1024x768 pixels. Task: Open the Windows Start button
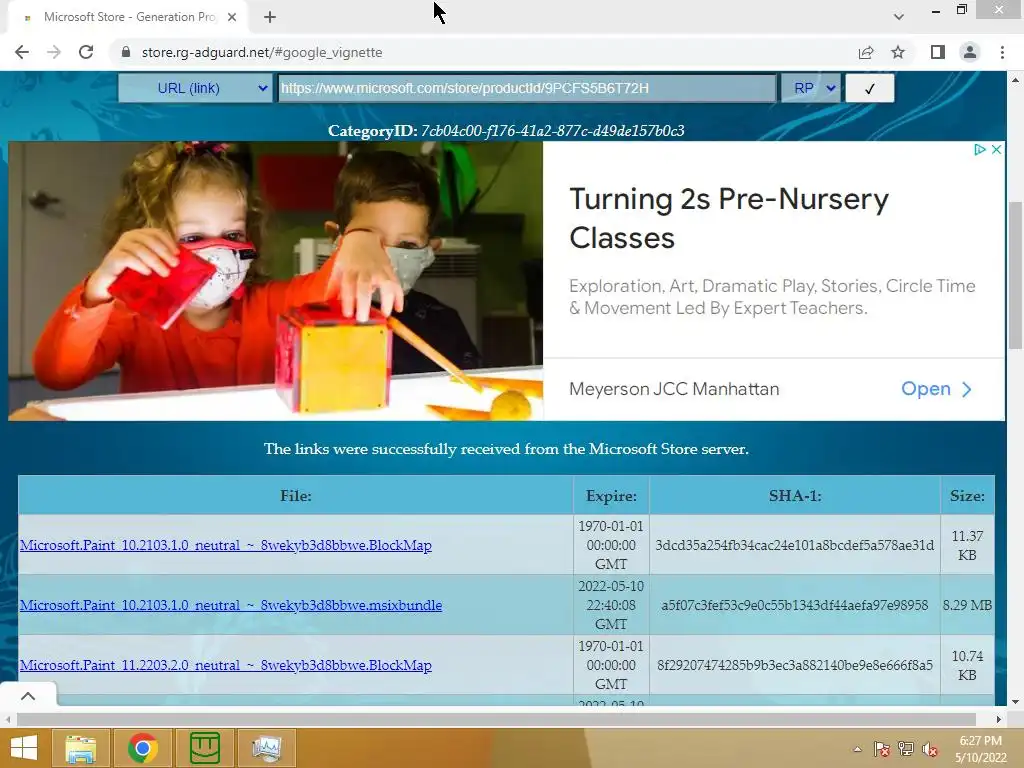click(24, 748)
